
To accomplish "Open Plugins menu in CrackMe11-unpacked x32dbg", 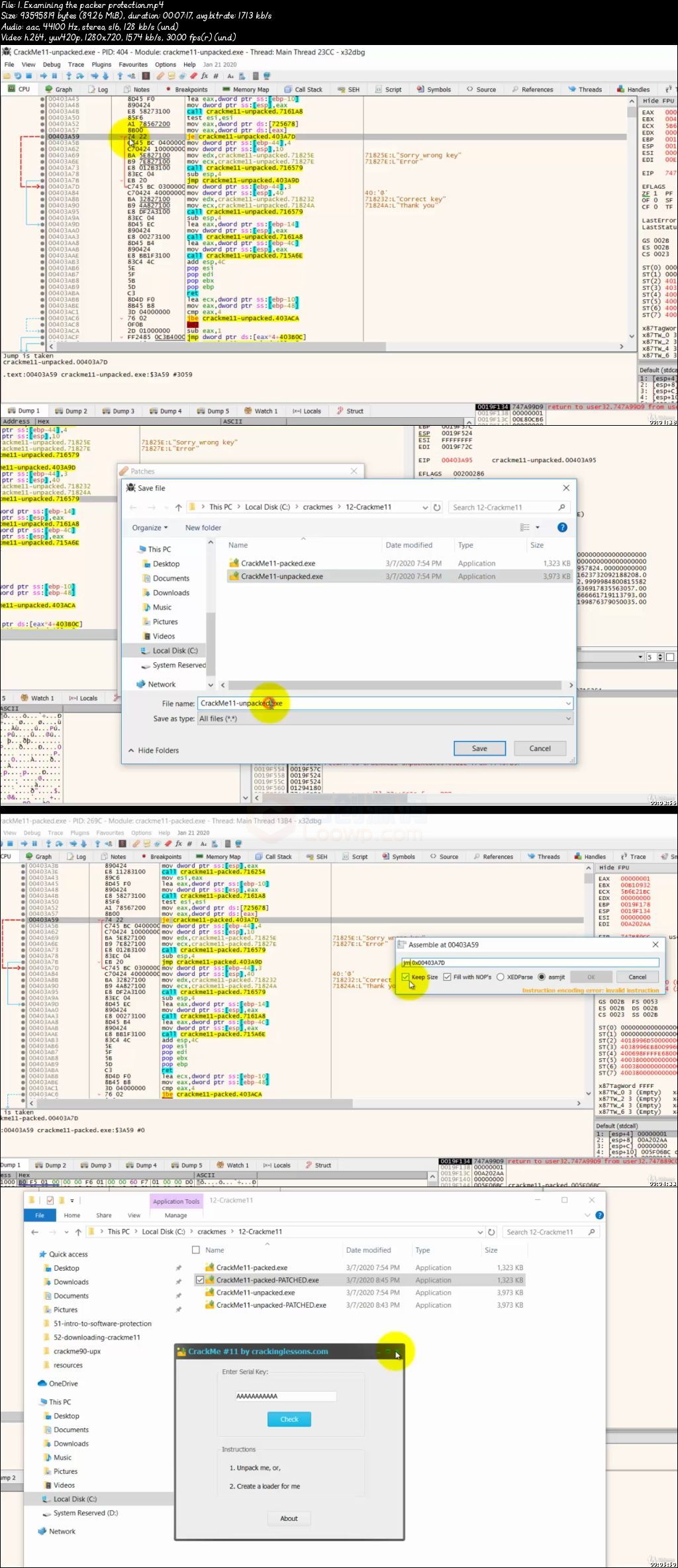I will pyautogui.click(x=101, y=64).
